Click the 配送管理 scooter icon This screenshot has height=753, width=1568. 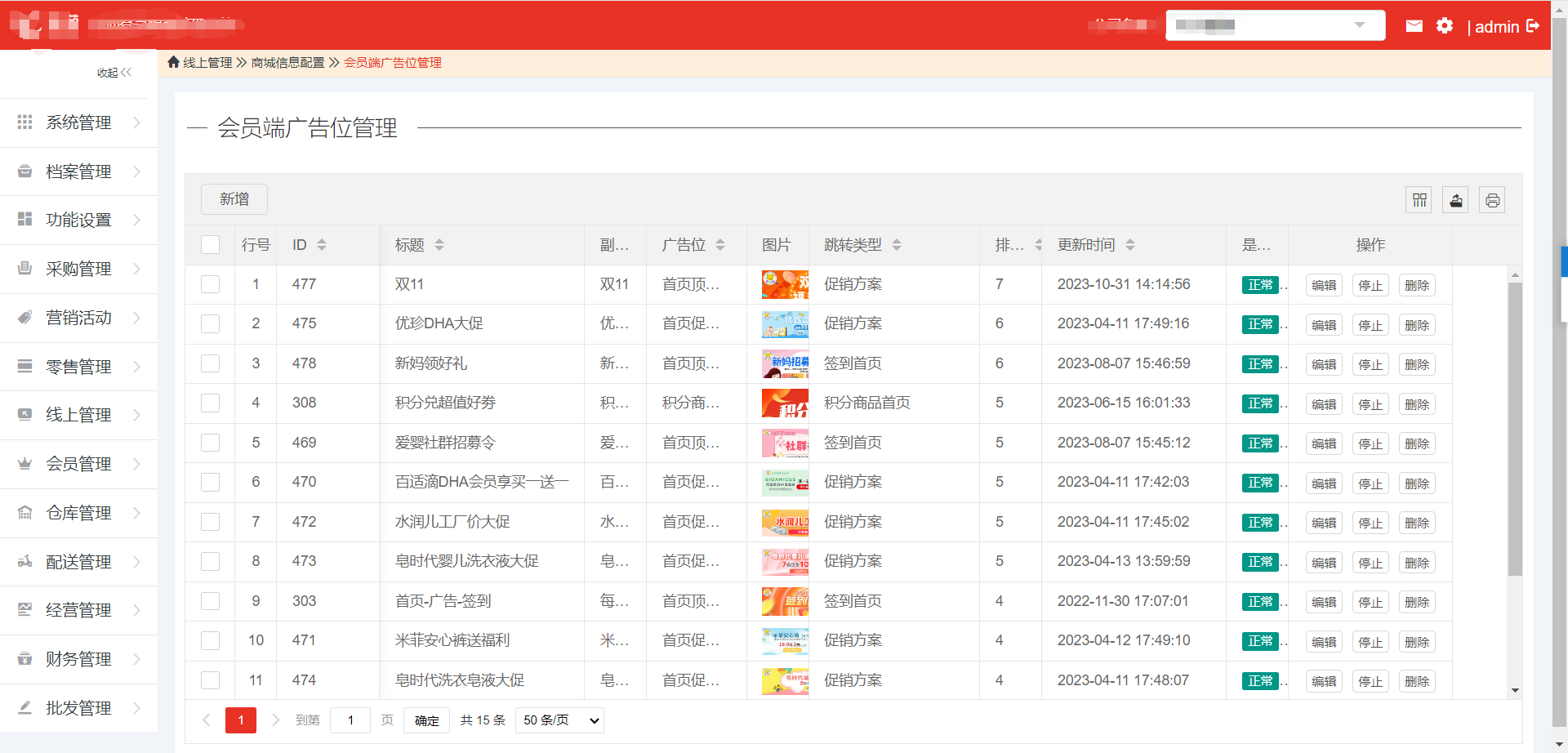click(25, 561)
